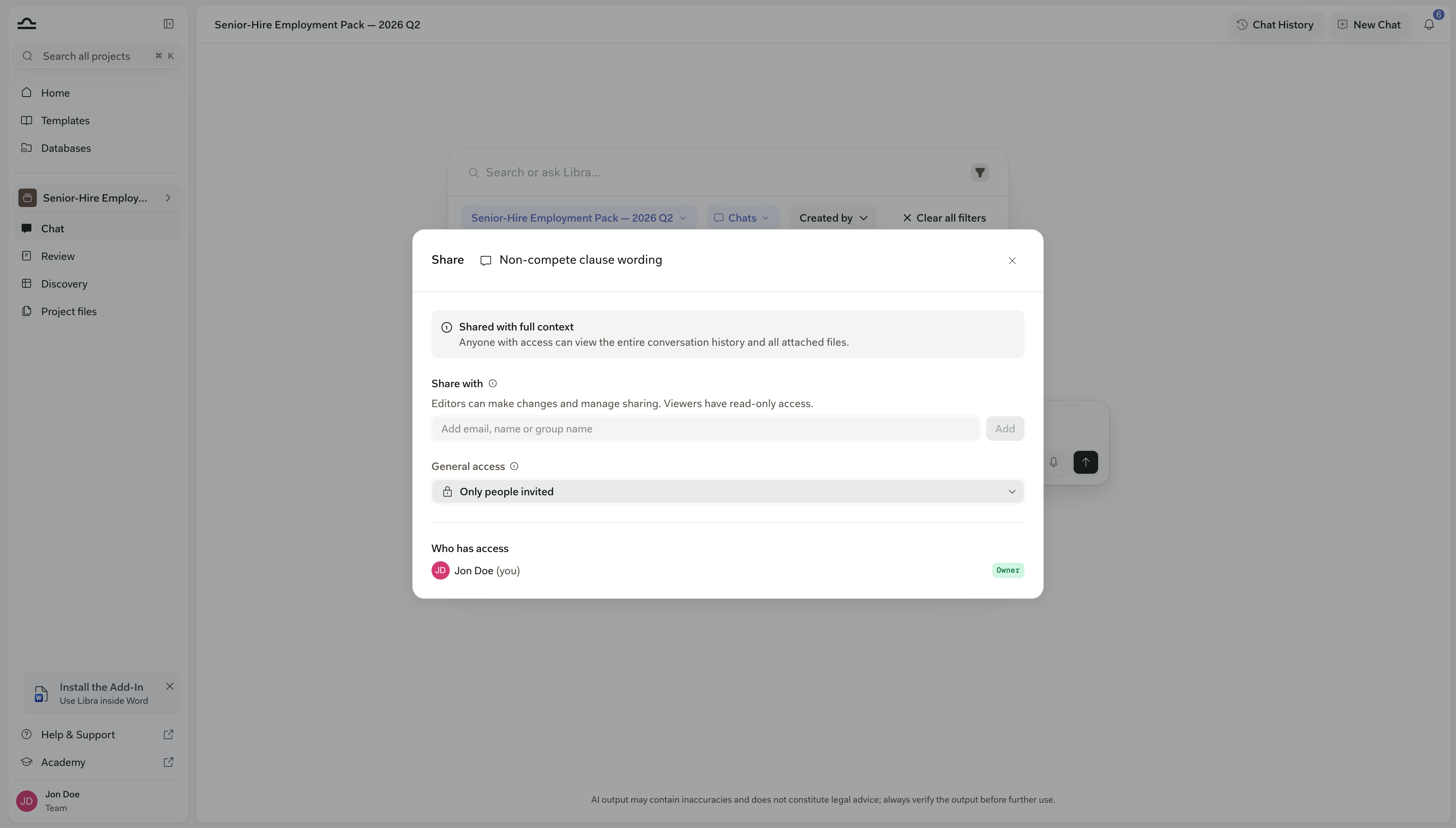
Task: Open the Created by filter dropdown
Action: pyautogui.click(x=833, y=218)
